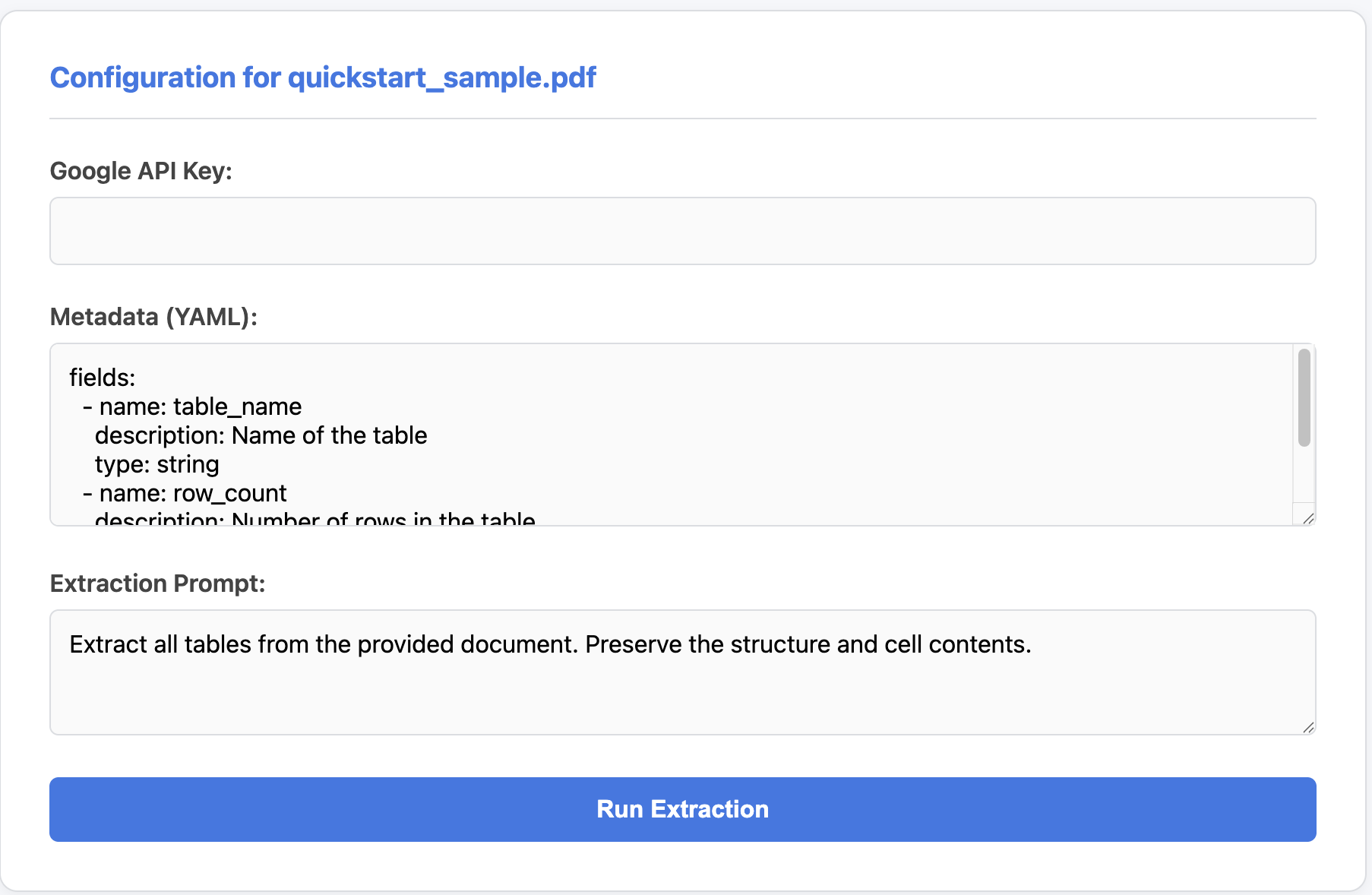Select the word quickstart_sample.pdf in the title
Viewport: 1372px width, 895px height.
pyautogui.click(x=442, y=77)
